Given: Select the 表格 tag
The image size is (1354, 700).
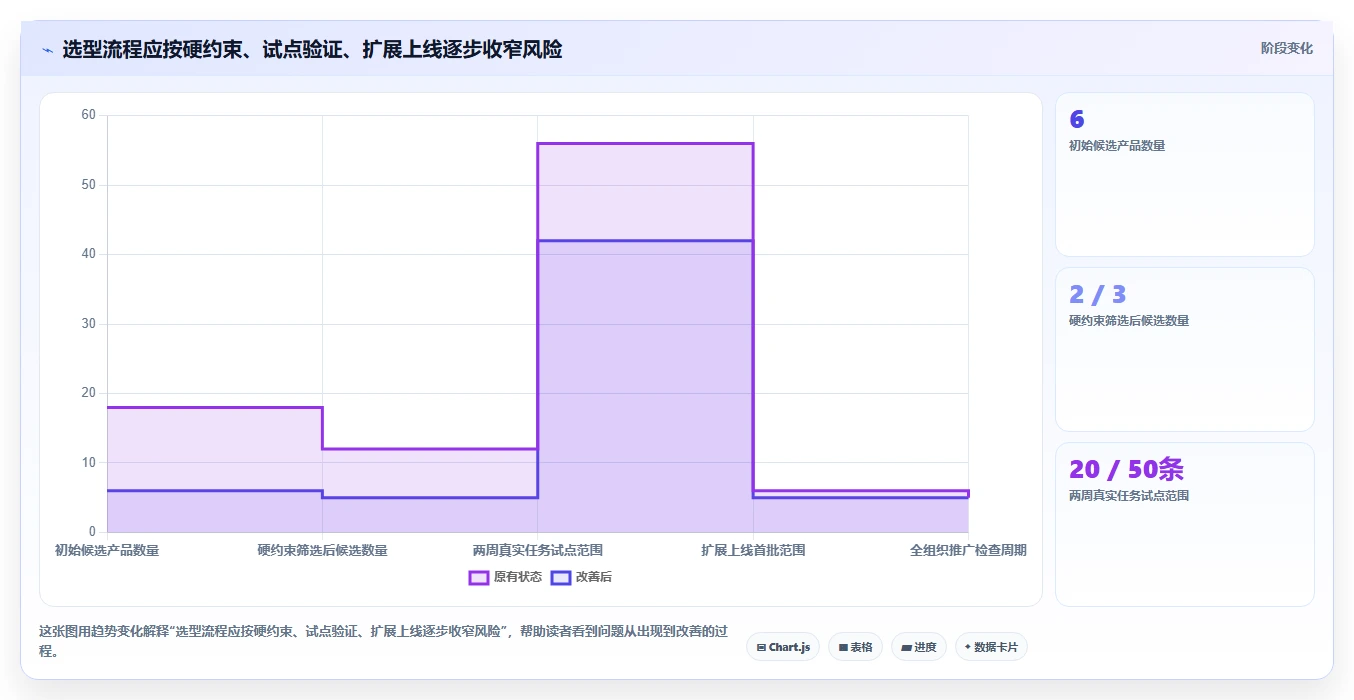Looking at the screenshot, I should pyautogui.click(x=855, y=647).
